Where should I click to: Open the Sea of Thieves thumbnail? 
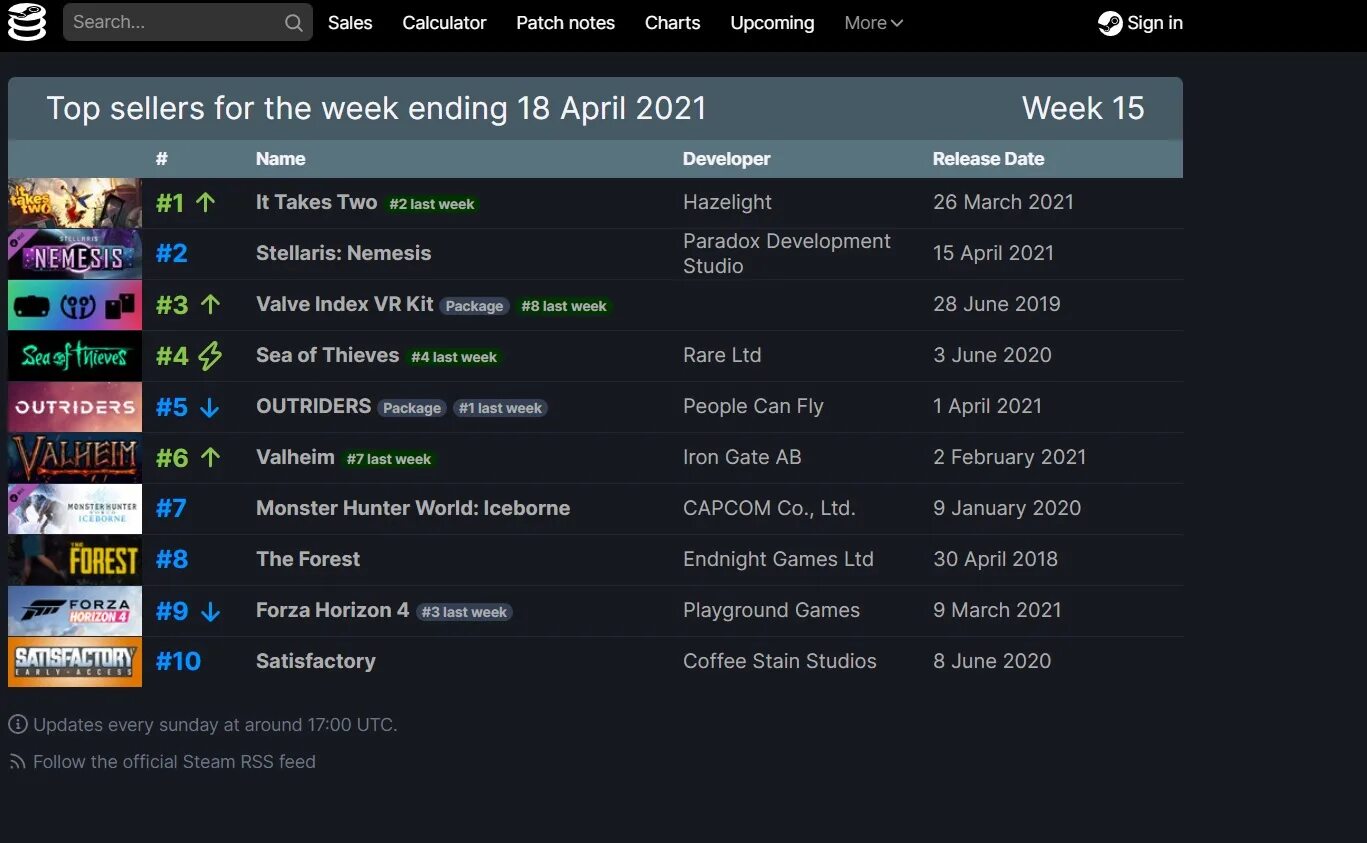pyautogui.click(x=75, y=356)
